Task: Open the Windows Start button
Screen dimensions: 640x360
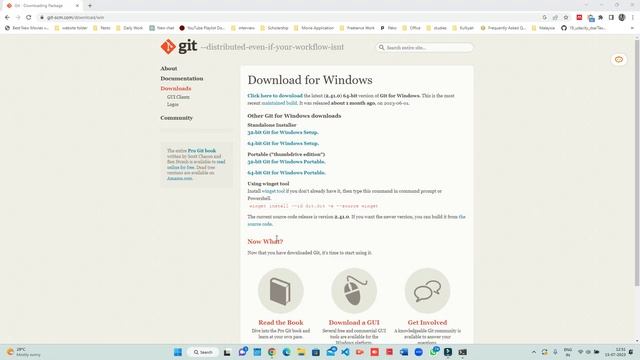Action: coord(178,352)
